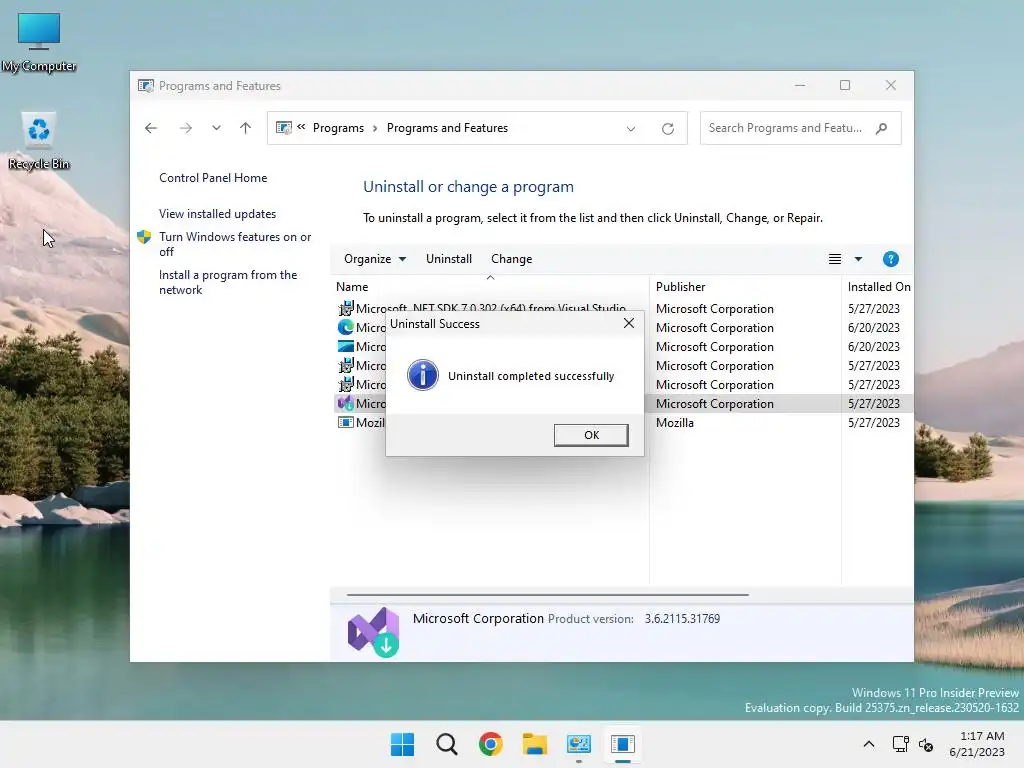
Task: Open the blue Help question mark
Action: [891, 259]
